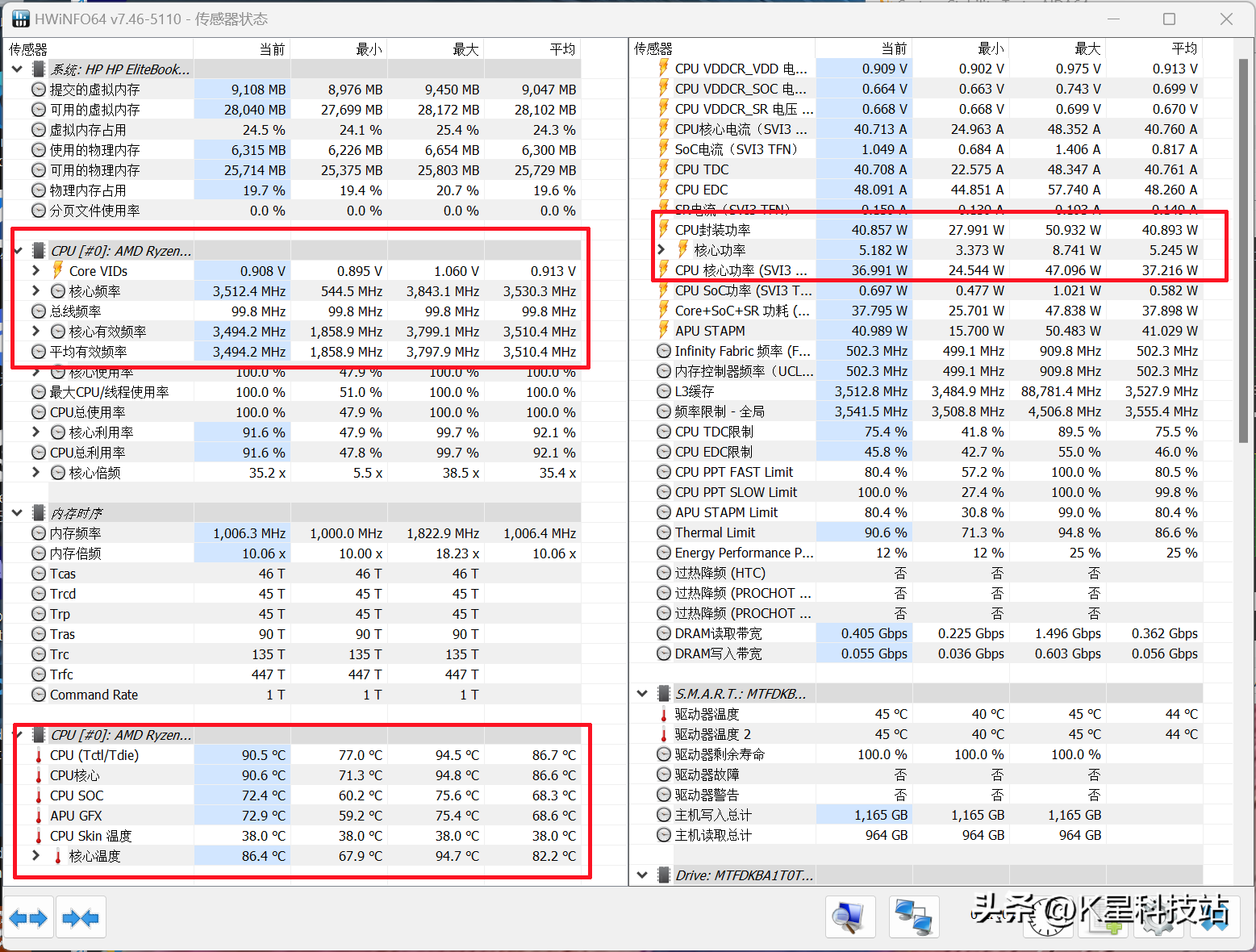This screenshot has height=952, width=1256.
Task: Click the expand columns double-arrow button
Action: tap(29, 917)
